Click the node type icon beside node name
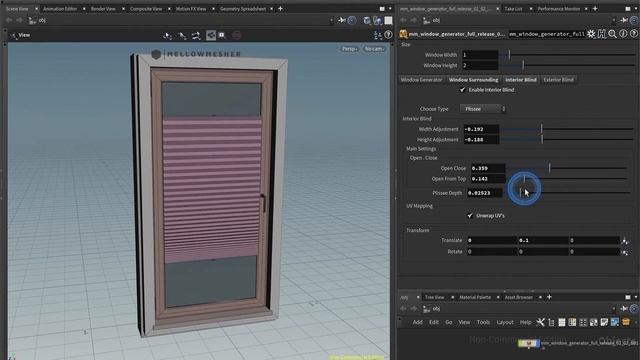Viewport: 640px width, 360px height. [403, 34]
